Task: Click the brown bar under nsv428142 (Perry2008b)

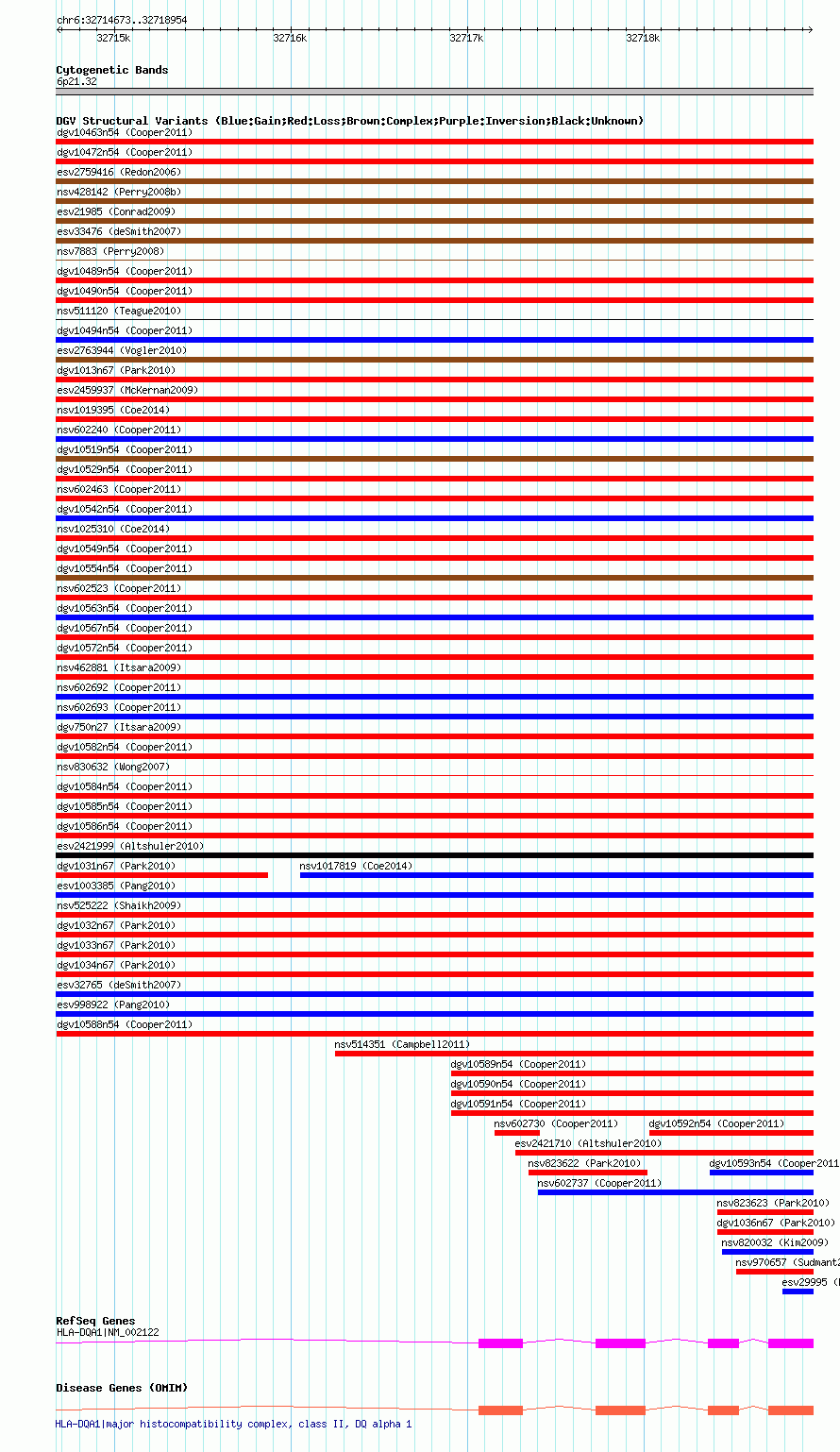Action: (435, 201)
